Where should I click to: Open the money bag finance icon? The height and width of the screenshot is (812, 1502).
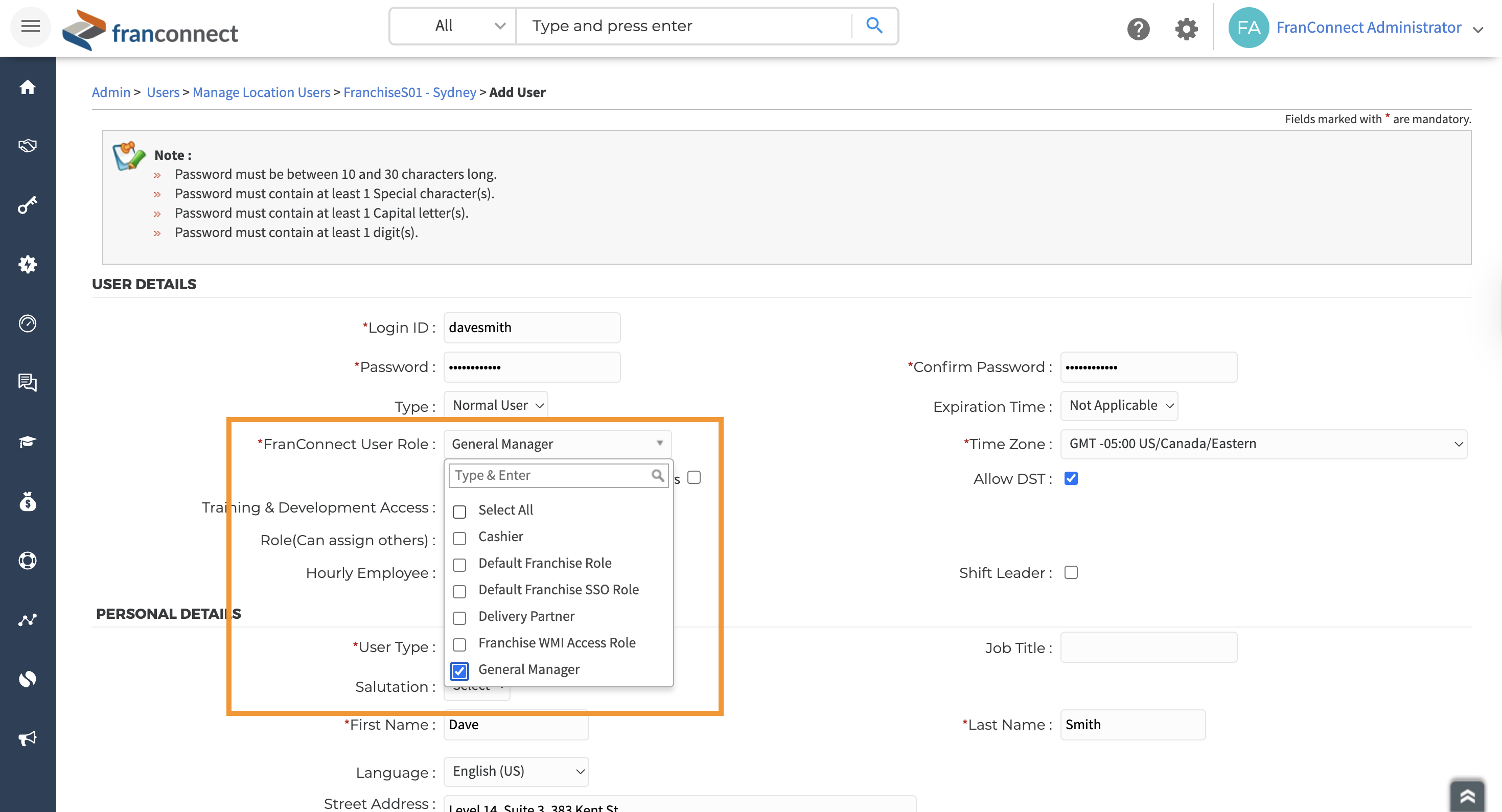(28, 501)
